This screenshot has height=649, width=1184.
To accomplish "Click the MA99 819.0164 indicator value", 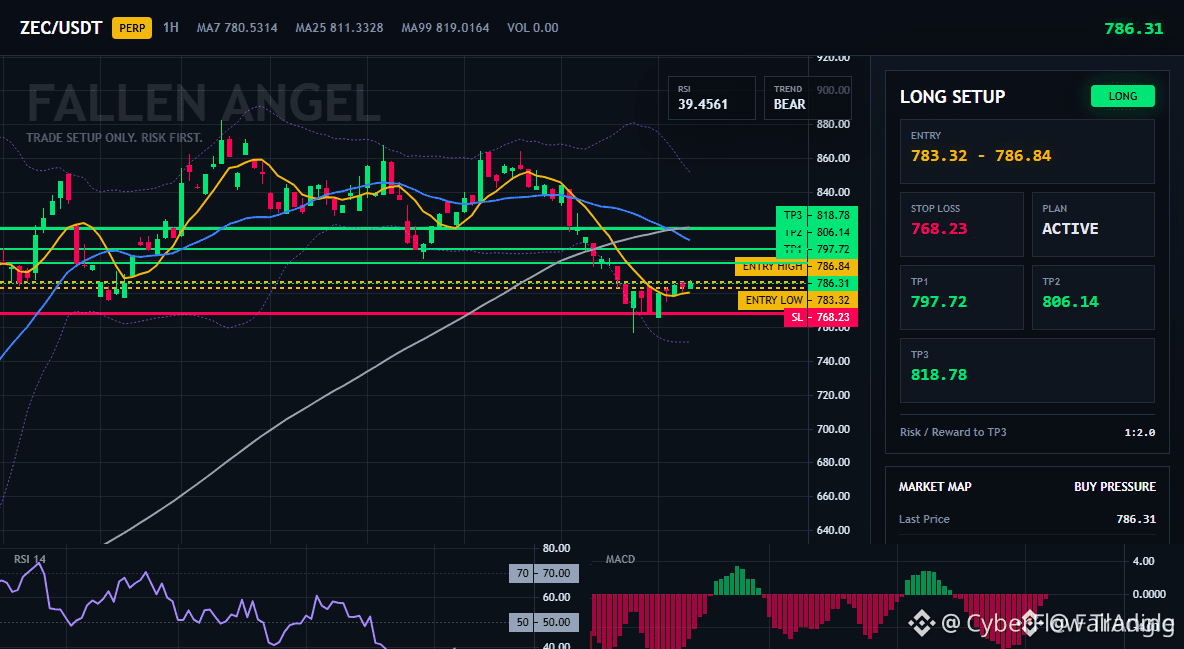I will click(x=446, y=28).
